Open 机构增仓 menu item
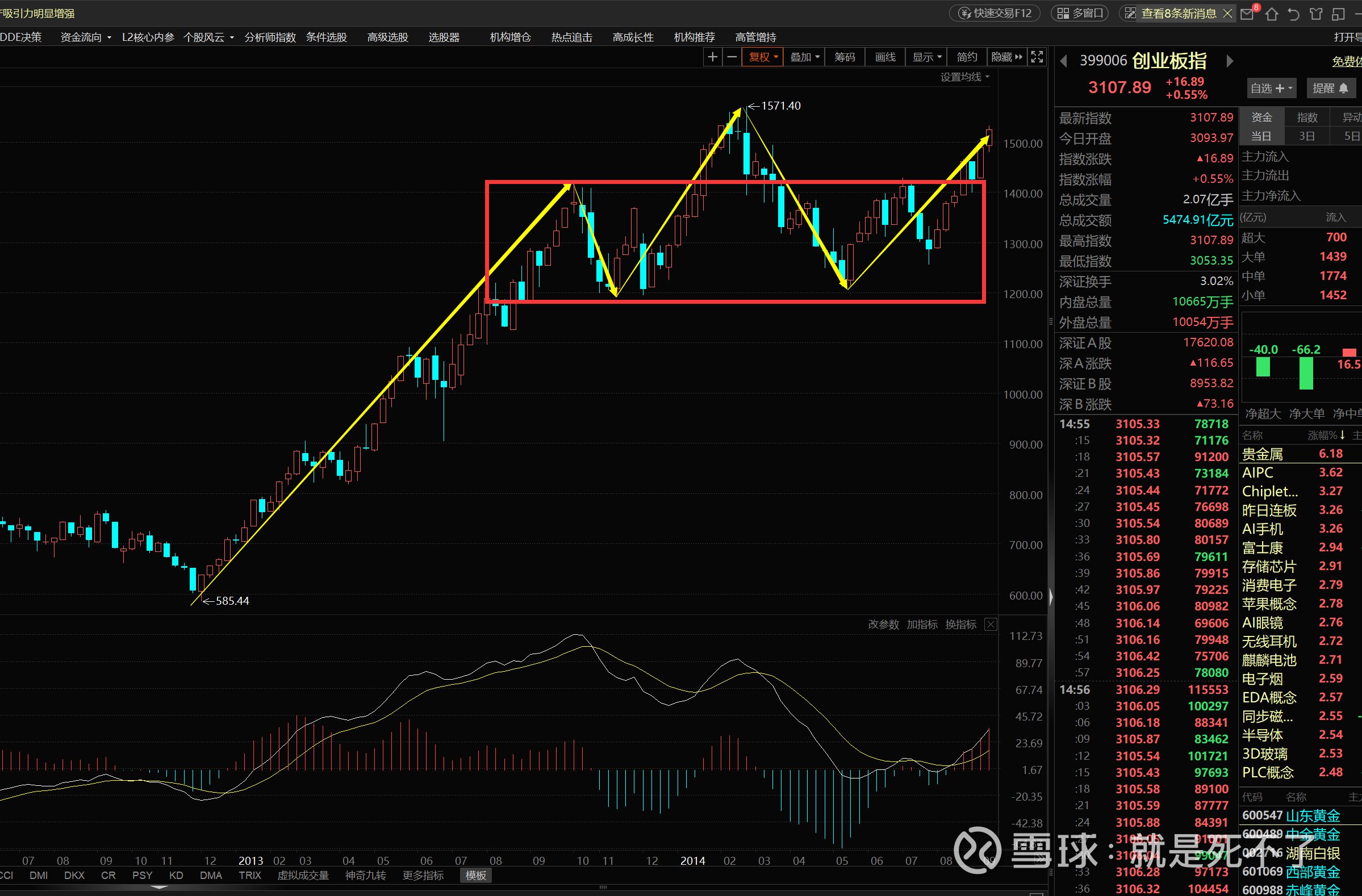 (510, 37)
